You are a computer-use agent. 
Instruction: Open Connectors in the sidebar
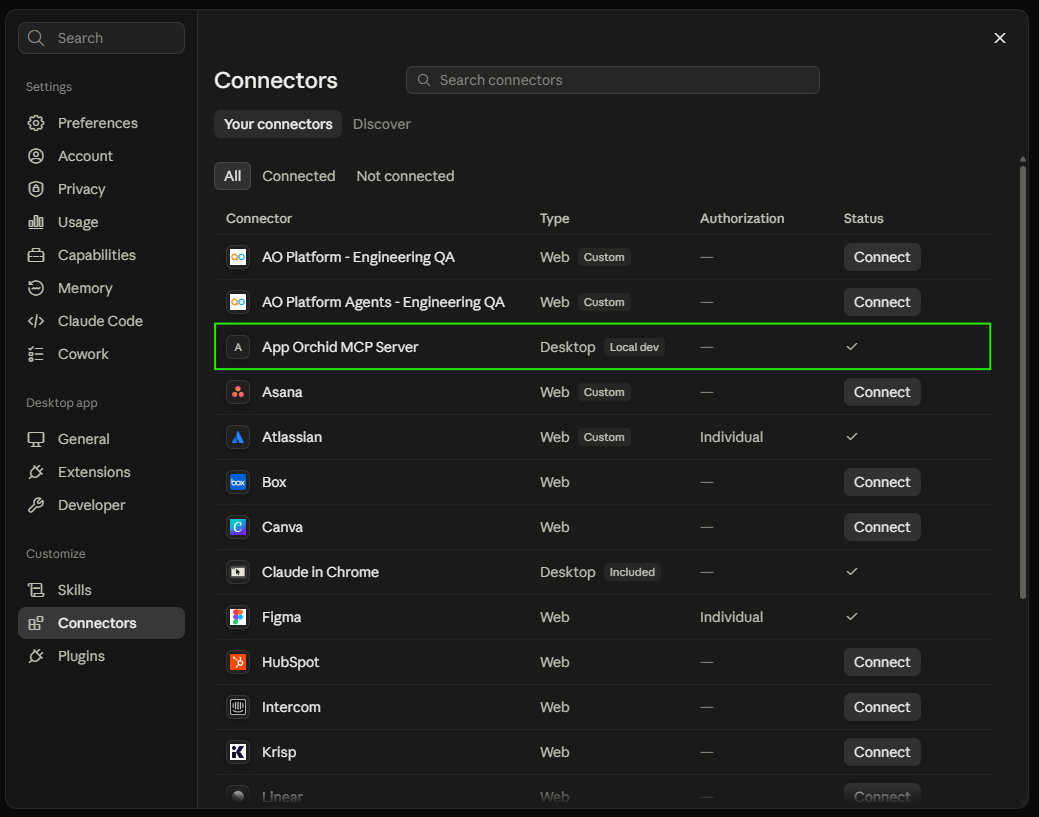point(101,624)
